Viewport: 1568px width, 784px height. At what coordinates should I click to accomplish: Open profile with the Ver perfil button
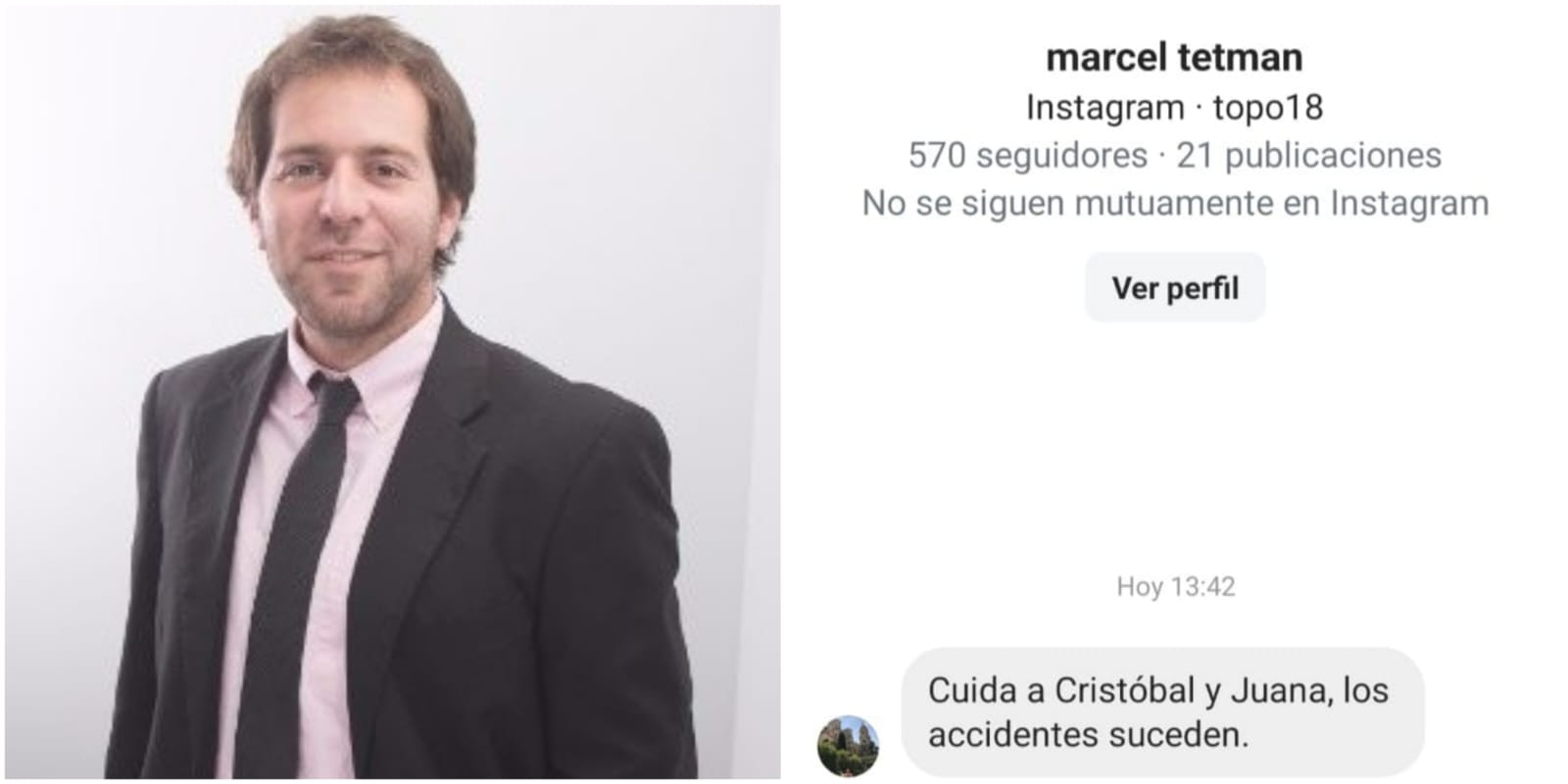[1175, 287]
